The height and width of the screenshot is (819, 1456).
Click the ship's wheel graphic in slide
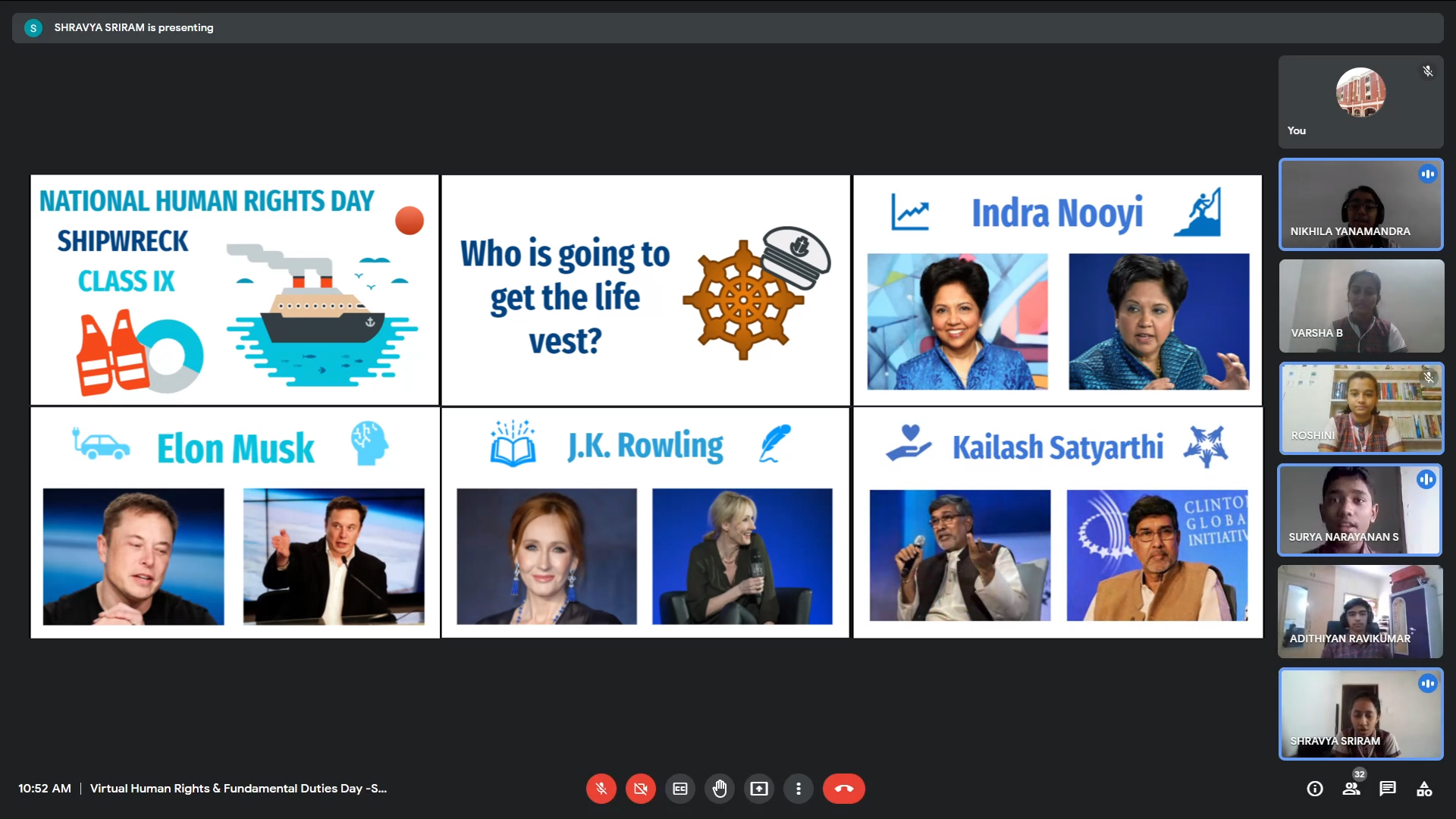click(743, 300)
